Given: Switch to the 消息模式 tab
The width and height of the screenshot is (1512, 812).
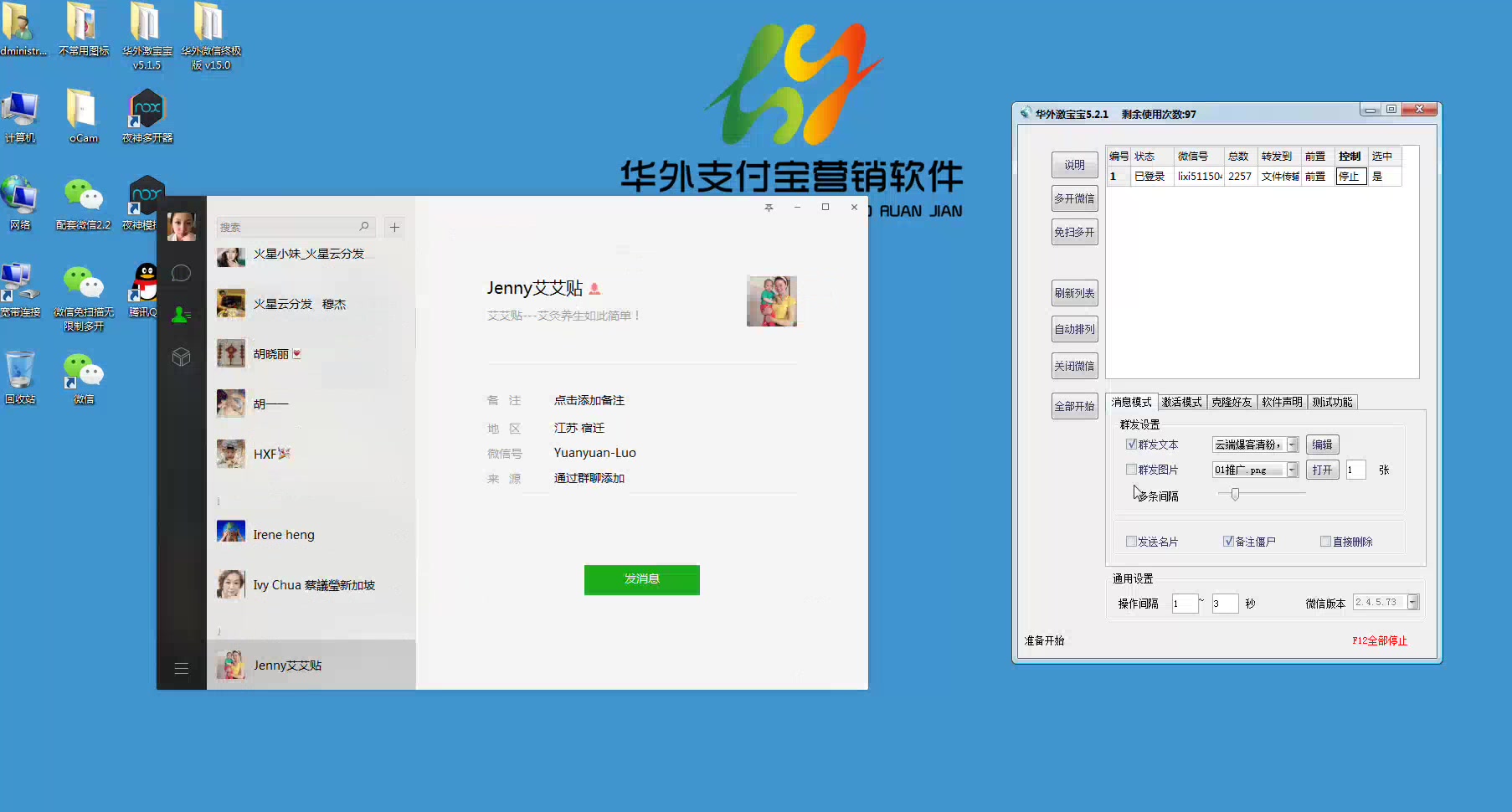Looking at the screenshot, I should pos(1131,402).
